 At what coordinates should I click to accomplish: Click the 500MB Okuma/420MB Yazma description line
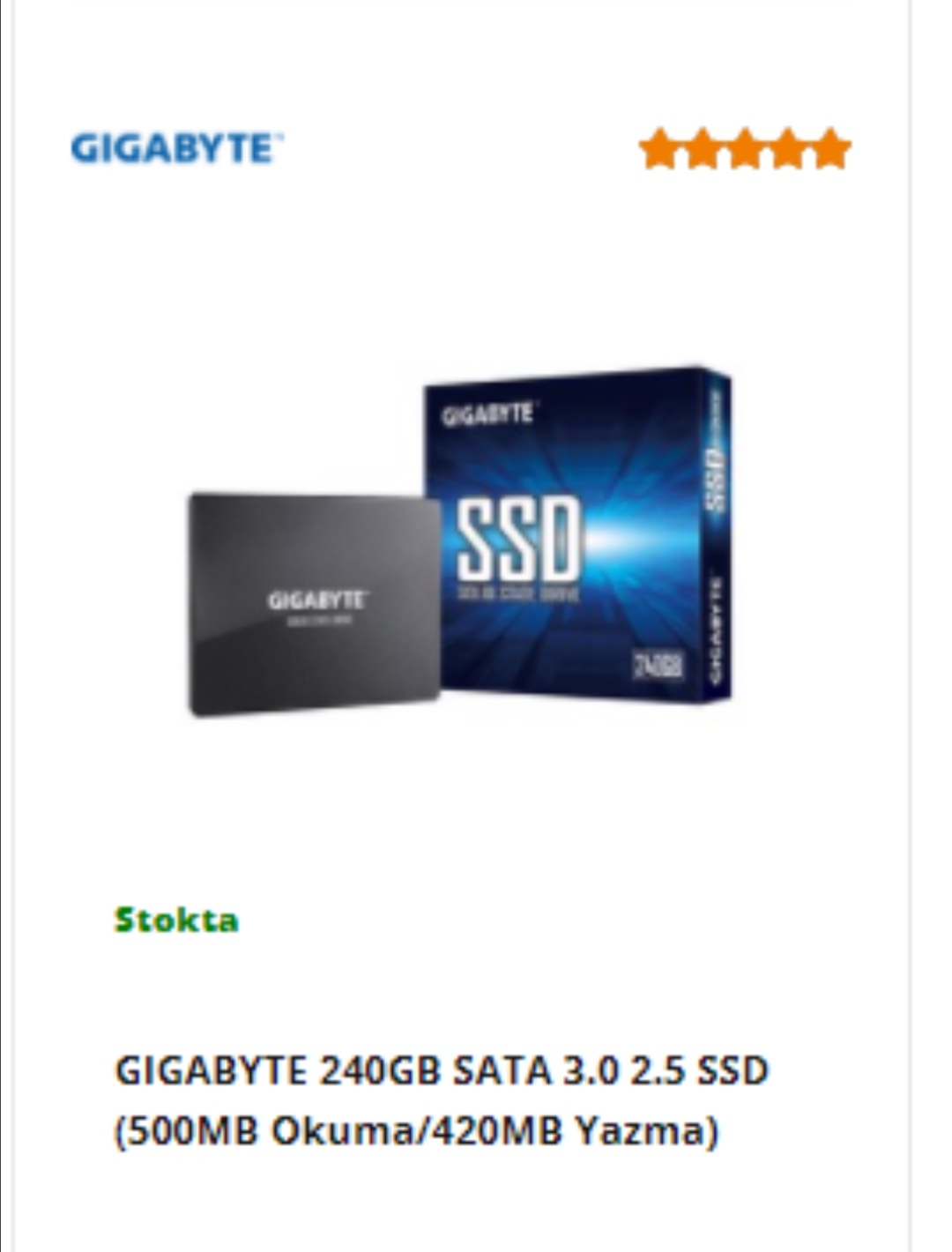[x=416, y=1130]
